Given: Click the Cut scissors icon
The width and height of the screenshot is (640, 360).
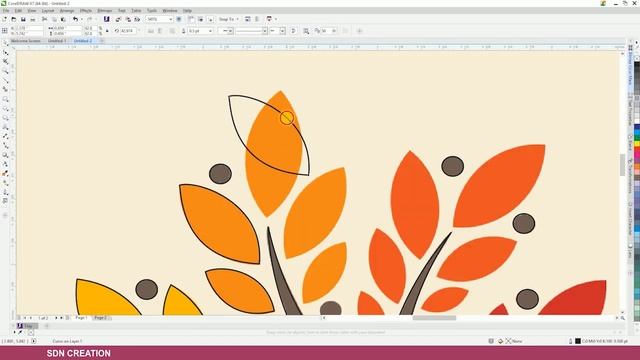Looking at the screenshot, I should coord(44,19).
